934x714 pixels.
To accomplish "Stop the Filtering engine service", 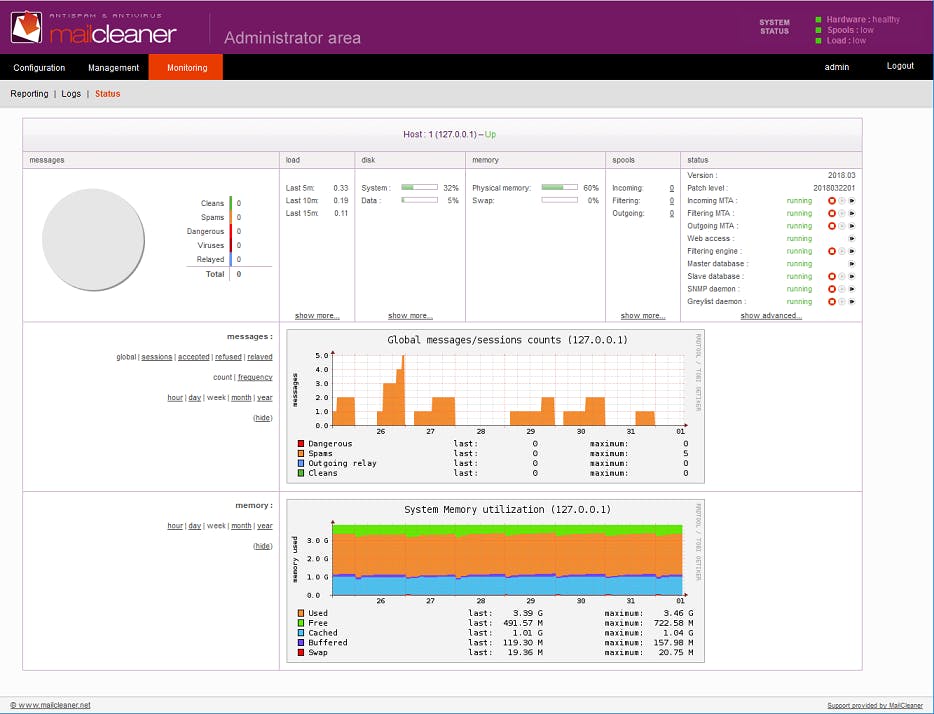I will pyautogui.click(x=832, y=251).
